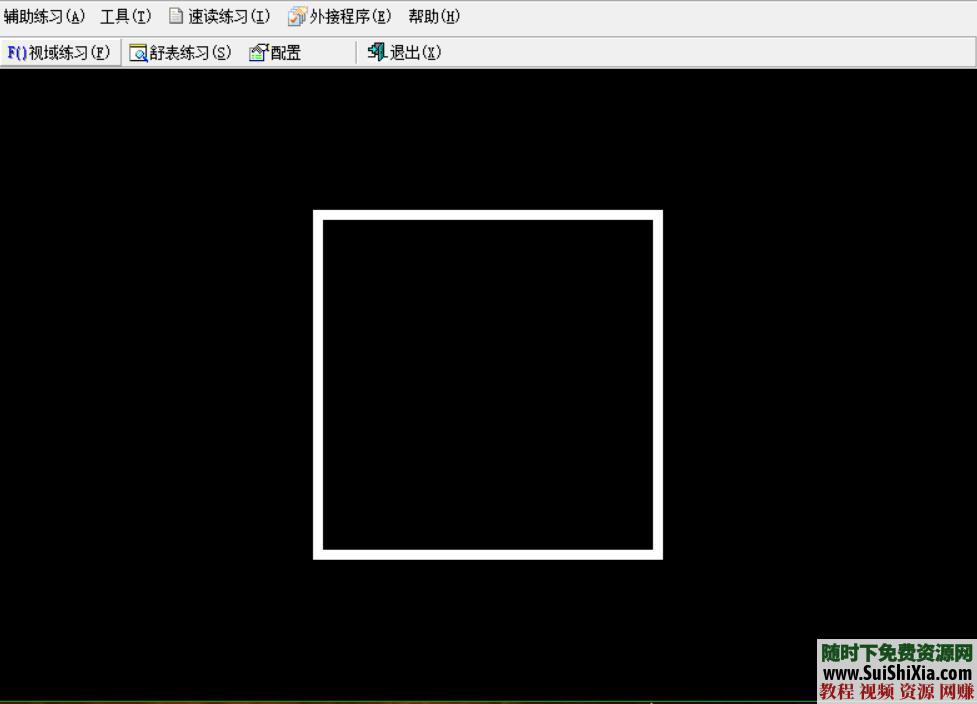Click the green exit door icon
The height and width of the screenshot is (704, 977).
click(x=377, y=52)
